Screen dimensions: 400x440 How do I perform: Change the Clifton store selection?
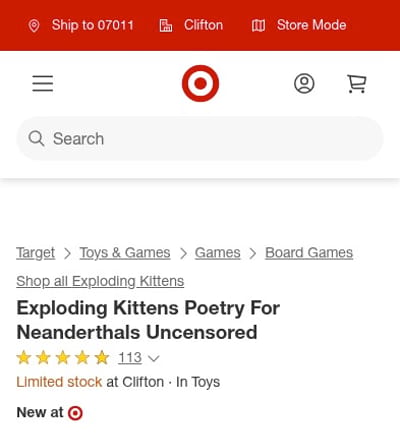[x=203, y=25]
